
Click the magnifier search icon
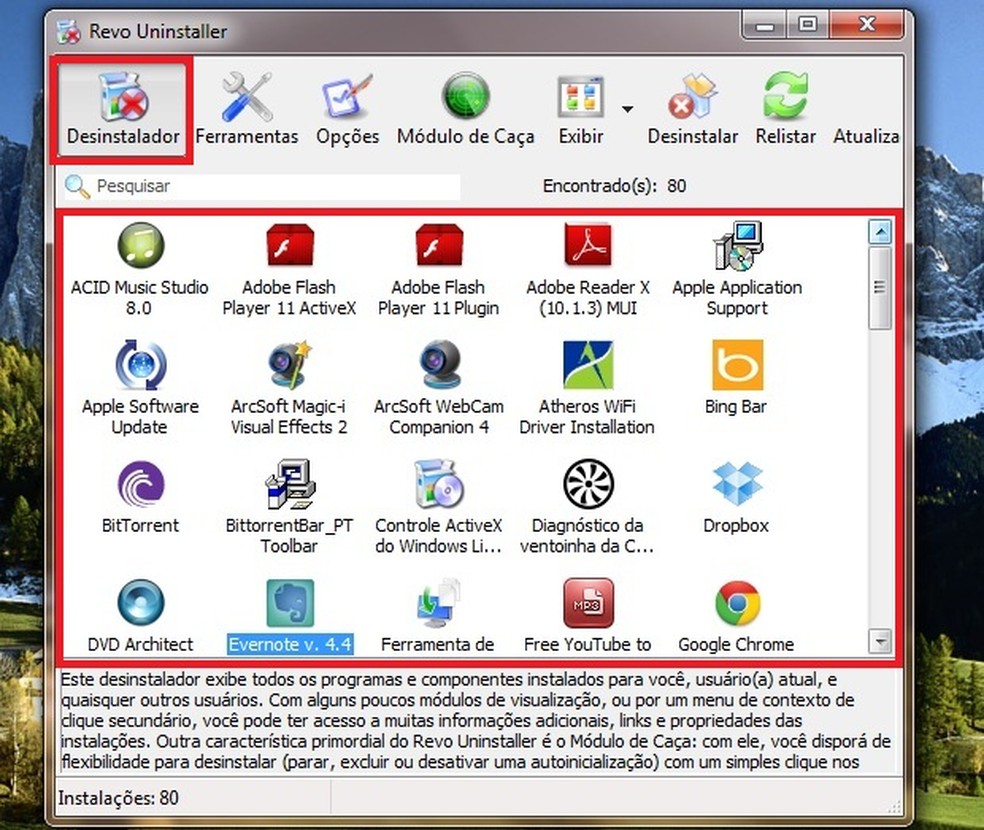77,186
